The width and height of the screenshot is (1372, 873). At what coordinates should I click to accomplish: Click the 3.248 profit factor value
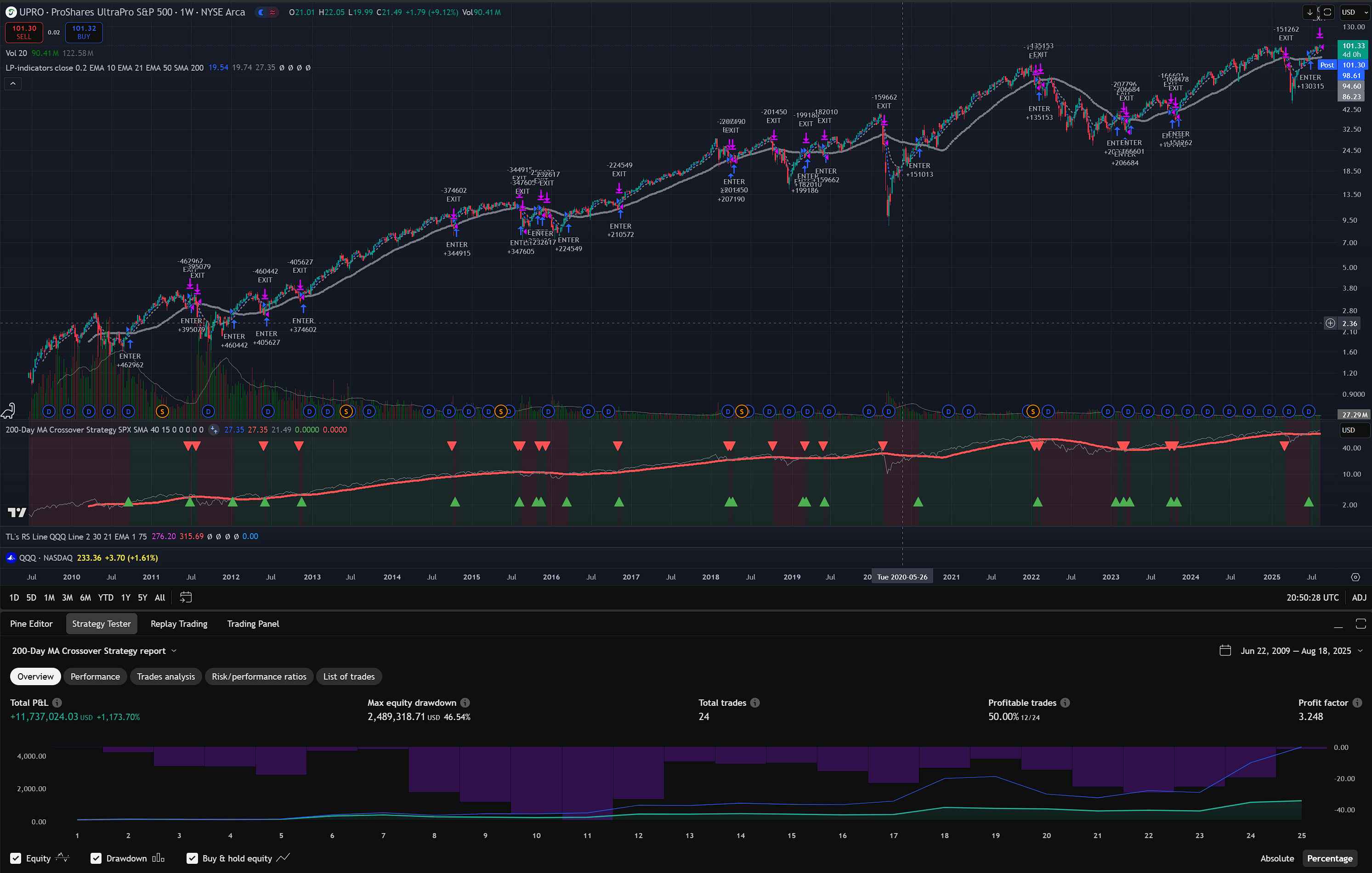1310,716
